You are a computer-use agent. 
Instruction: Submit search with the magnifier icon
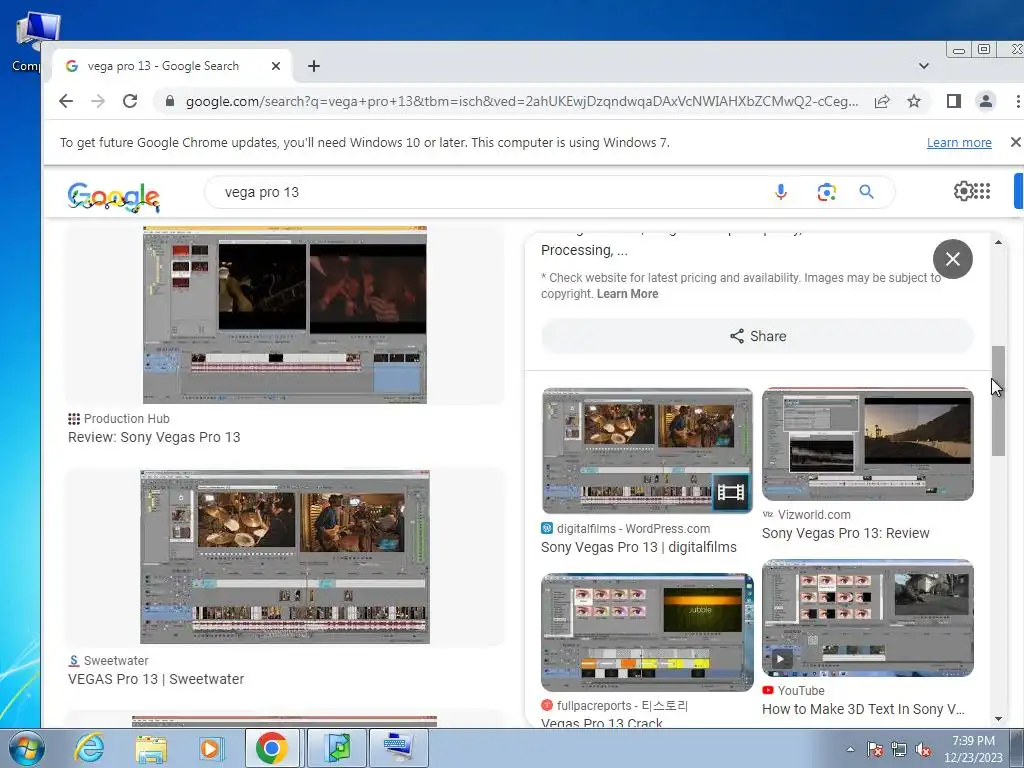pos(866,192)
